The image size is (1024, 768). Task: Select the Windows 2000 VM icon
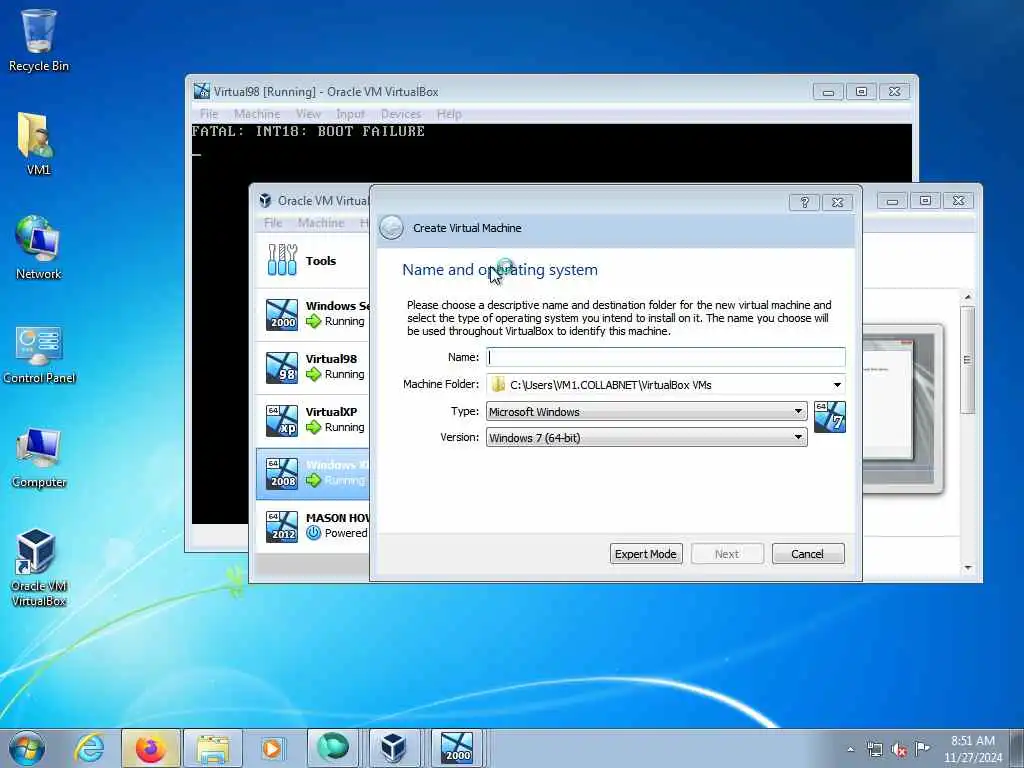click(x=282, y=314)
